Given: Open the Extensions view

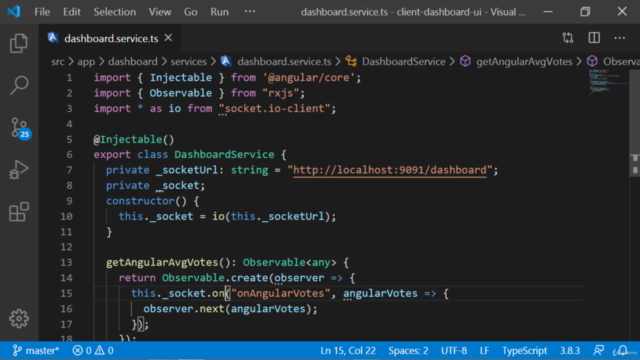Looking at the screenshot, I should click(19, 212).
